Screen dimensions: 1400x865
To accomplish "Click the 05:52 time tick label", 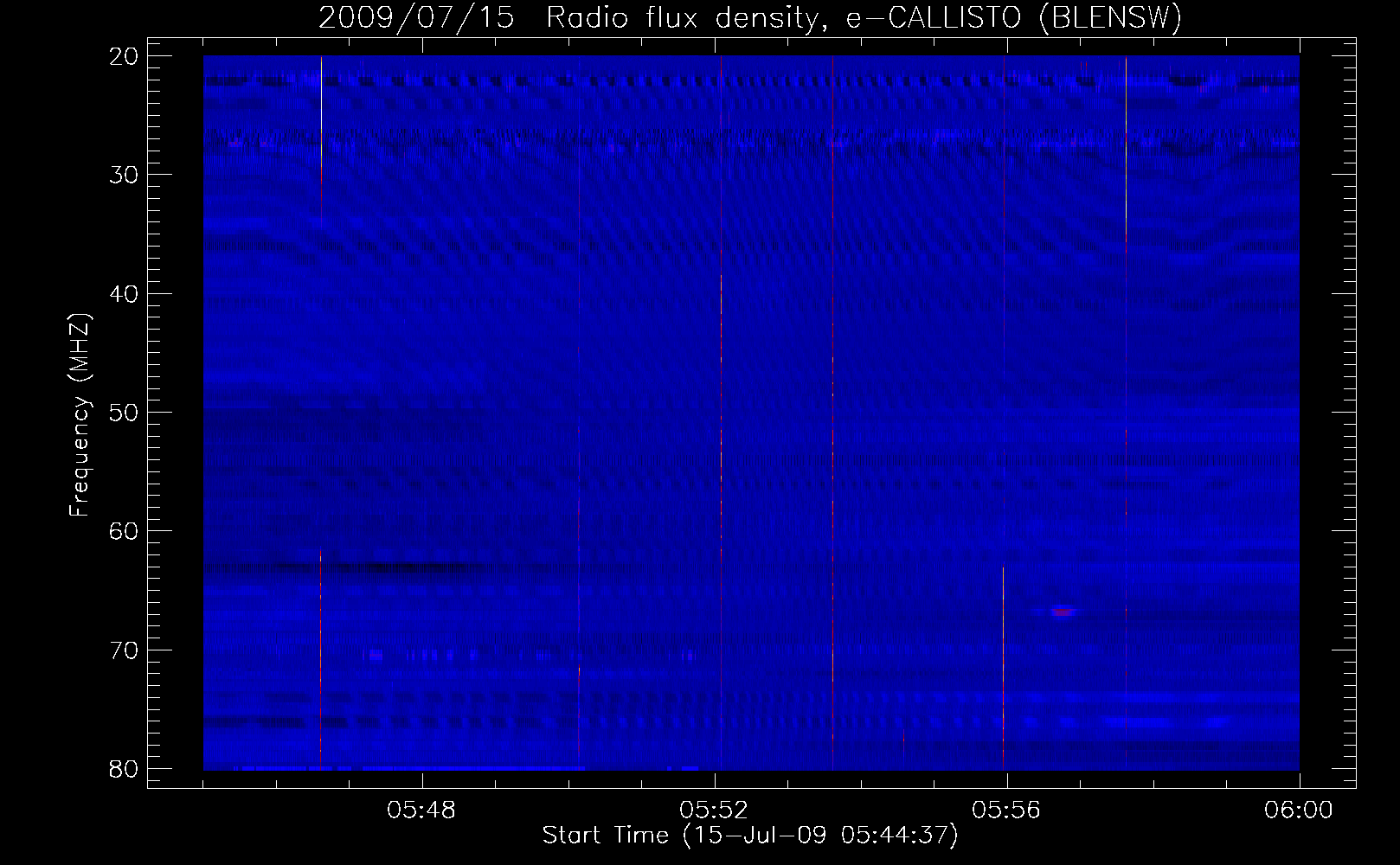I will [x=715, y=811].
